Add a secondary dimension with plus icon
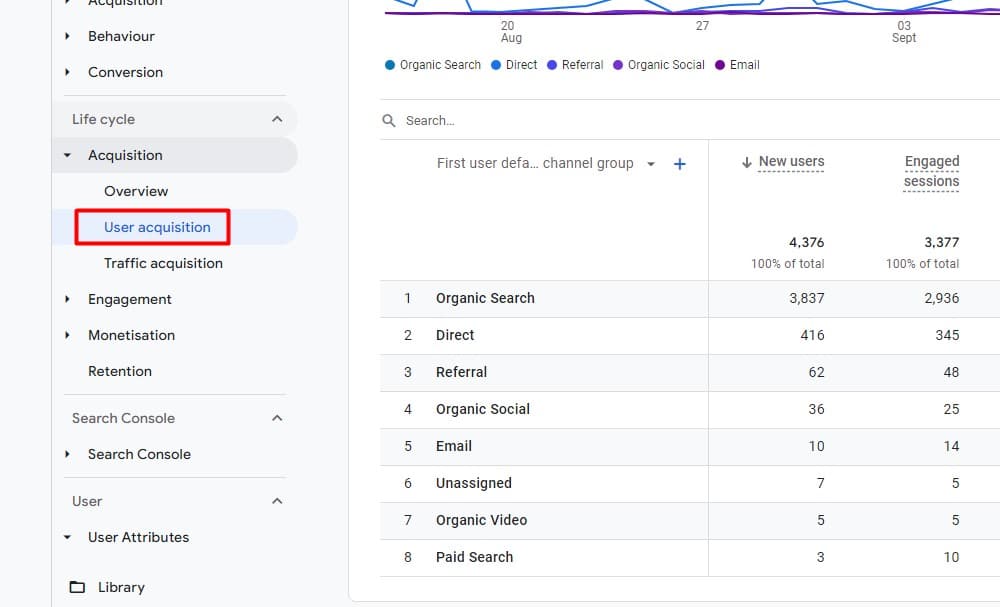 tap(680, 164)
